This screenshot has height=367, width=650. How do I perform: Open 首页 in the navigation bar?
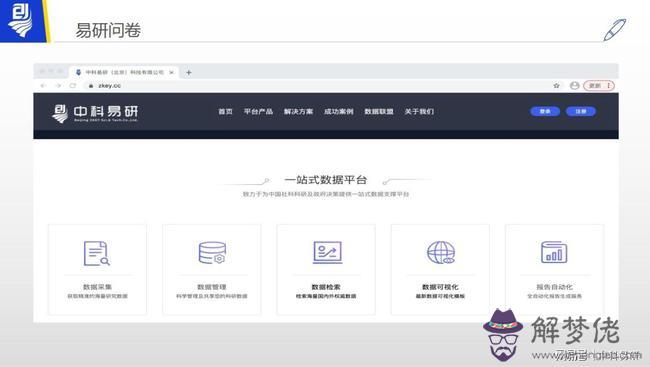225,112
